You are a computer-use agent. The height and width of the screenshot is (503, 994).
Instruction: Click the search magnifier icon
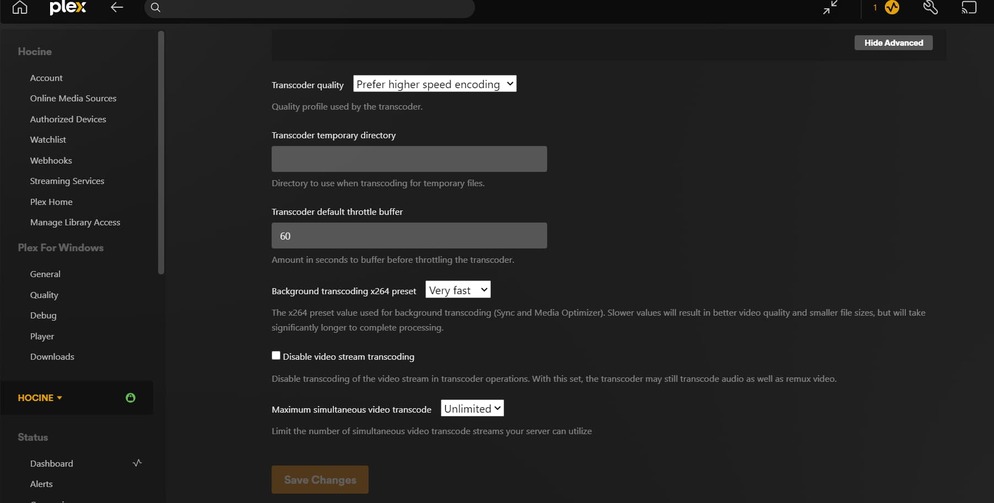(155, 8)
